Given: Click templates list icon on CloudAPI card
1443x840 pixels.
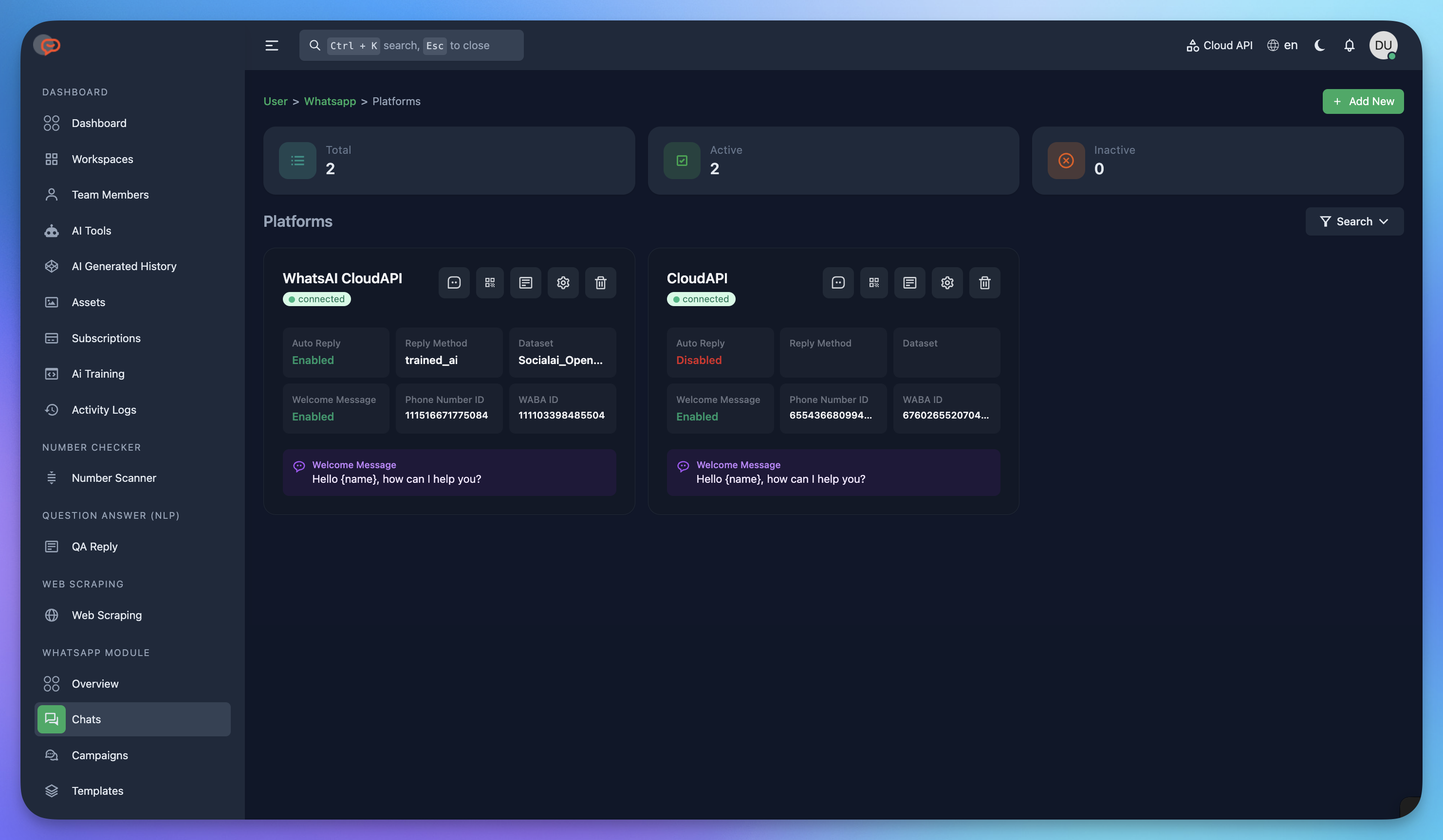Looking at the screenshot, I should [909, 282].
